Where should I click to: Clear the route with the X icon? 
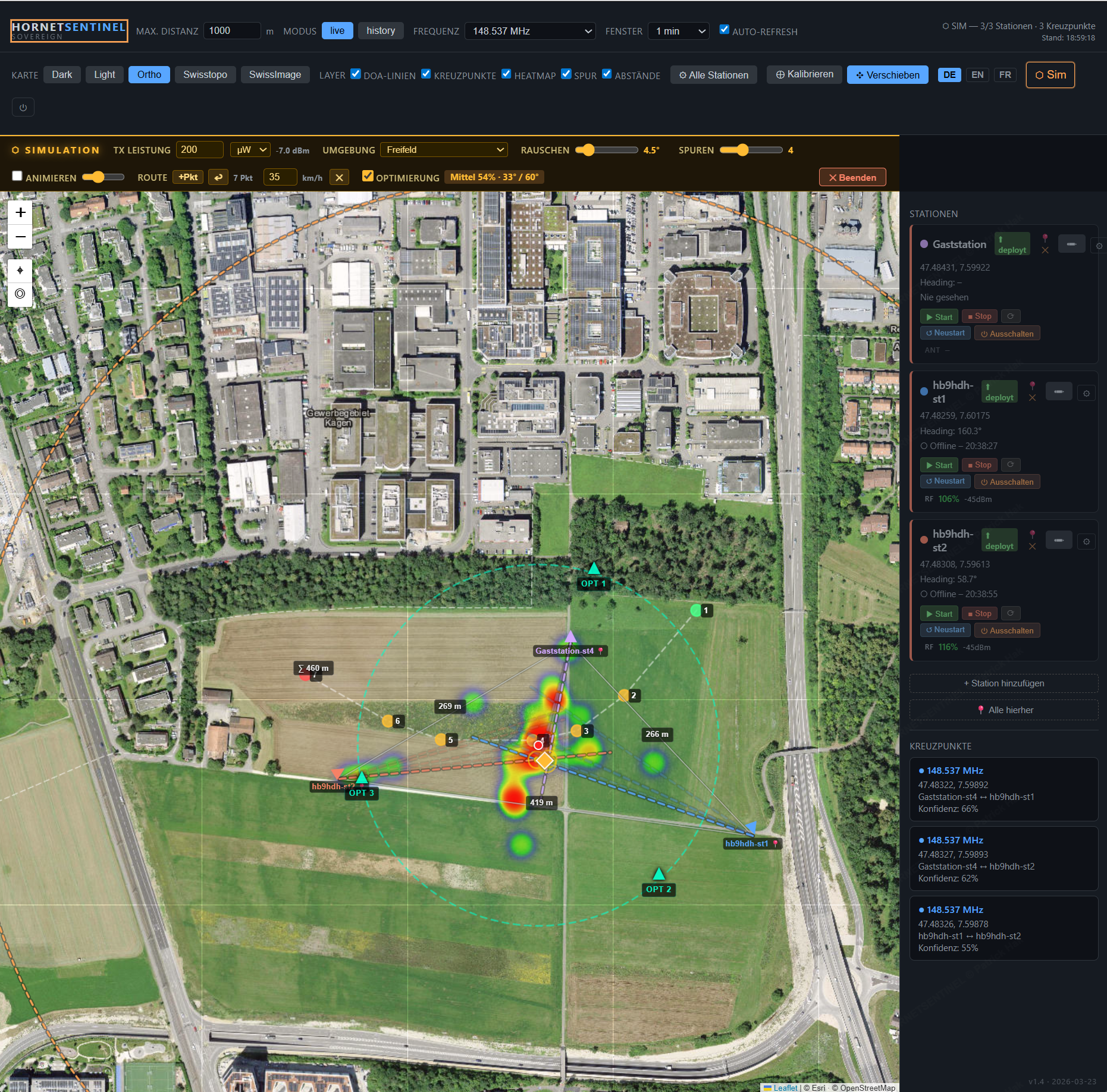point(339,177)
